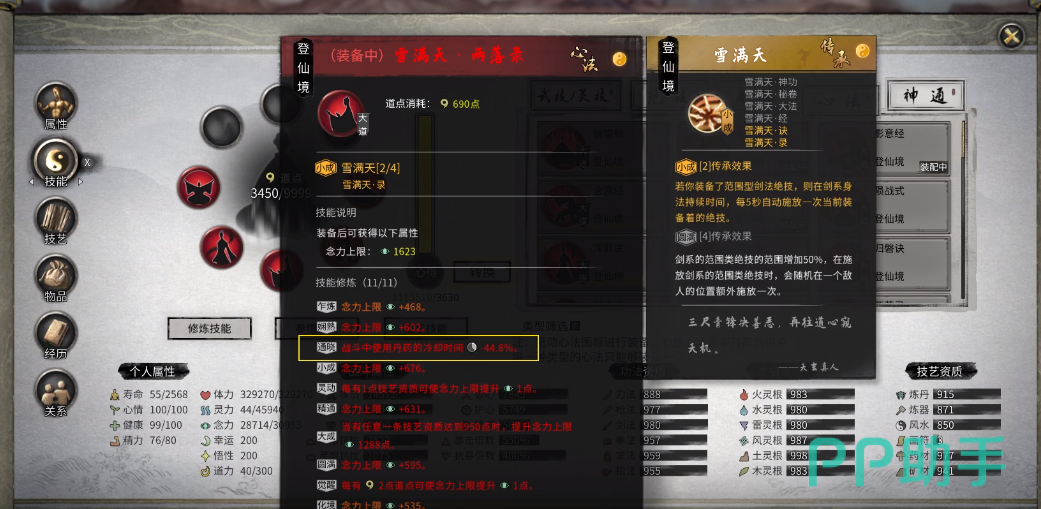Select the empty grey skill slot orb
The width and height of the screenshot is (1041, 509).
[x=222, y=126]
